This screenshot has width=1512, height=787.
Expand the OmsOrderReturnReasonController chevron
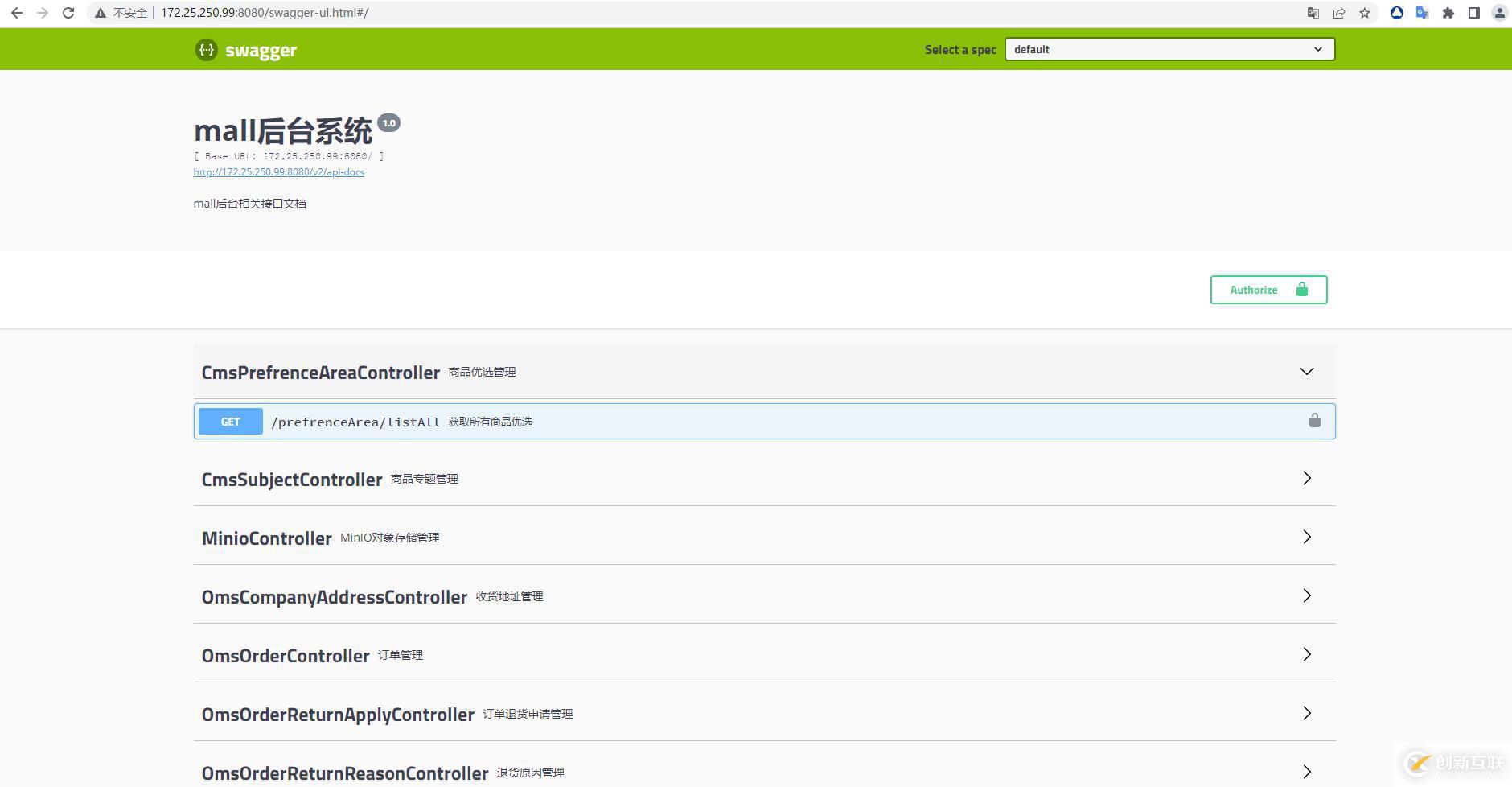[1307, 772]
